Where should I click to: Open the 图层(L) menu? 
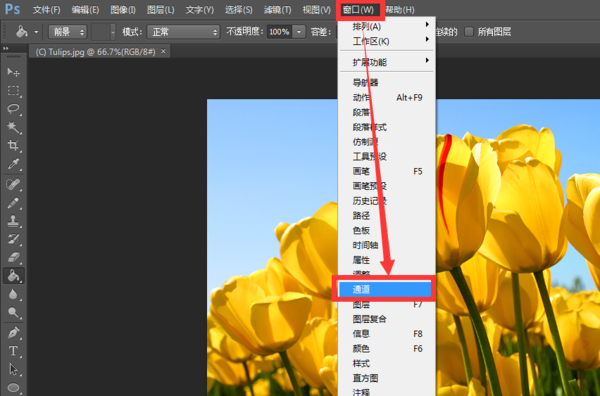pos(161,10)
